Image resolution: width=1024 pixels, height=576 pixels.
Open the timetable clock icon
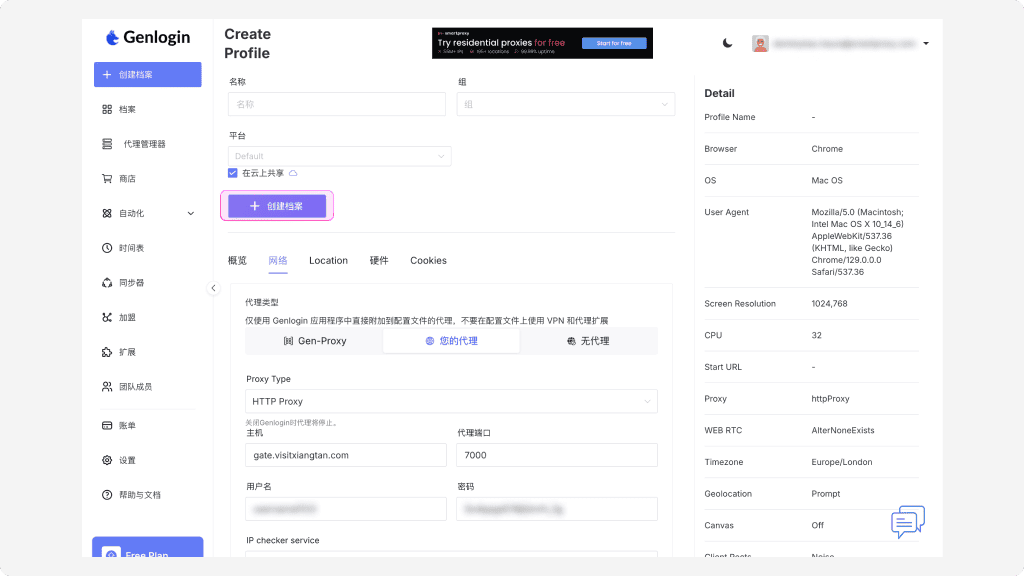[x=107, y=248]
